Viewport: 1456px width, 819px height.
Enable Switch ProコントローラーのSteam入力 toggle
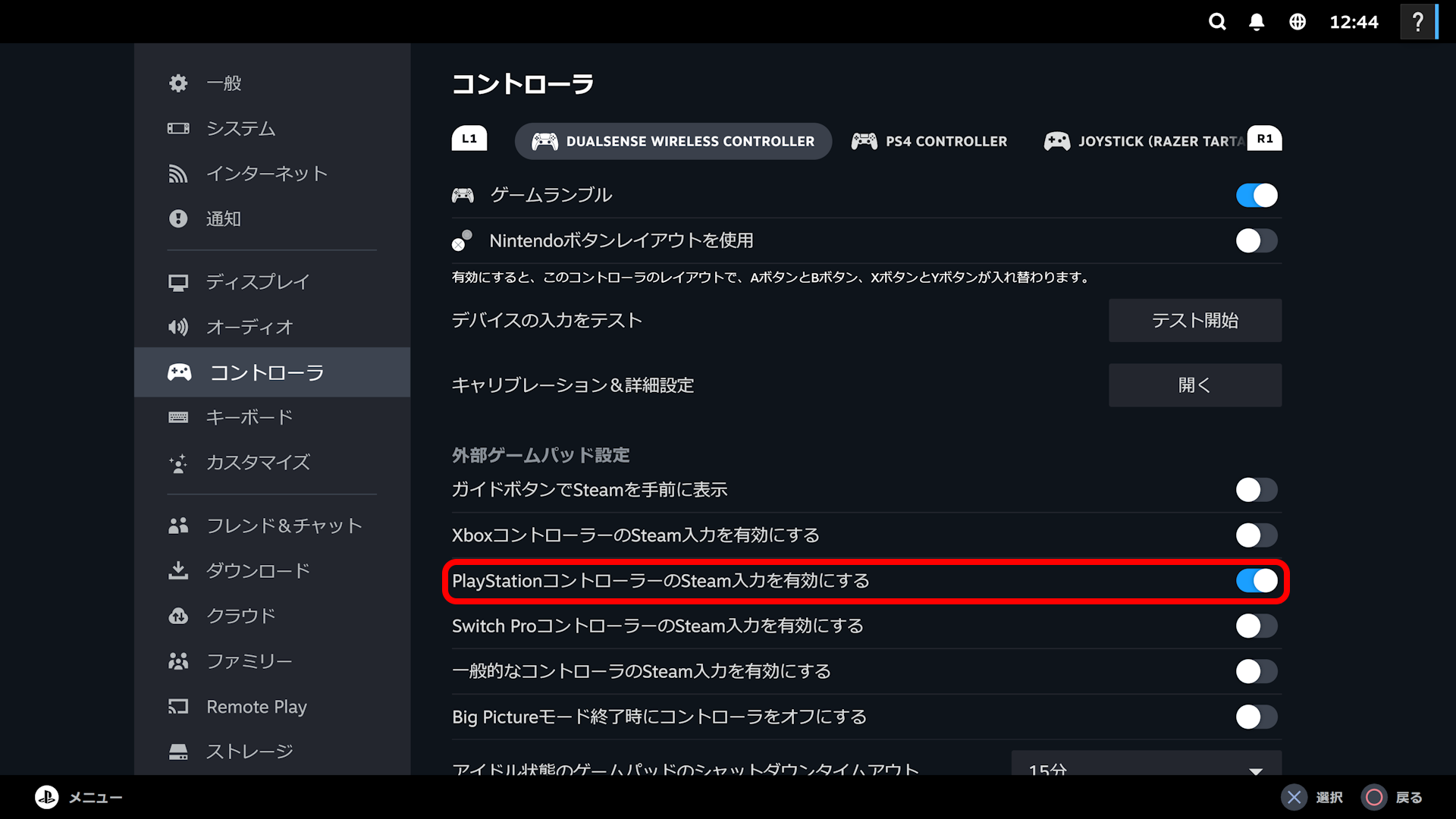coord(1257,626)
